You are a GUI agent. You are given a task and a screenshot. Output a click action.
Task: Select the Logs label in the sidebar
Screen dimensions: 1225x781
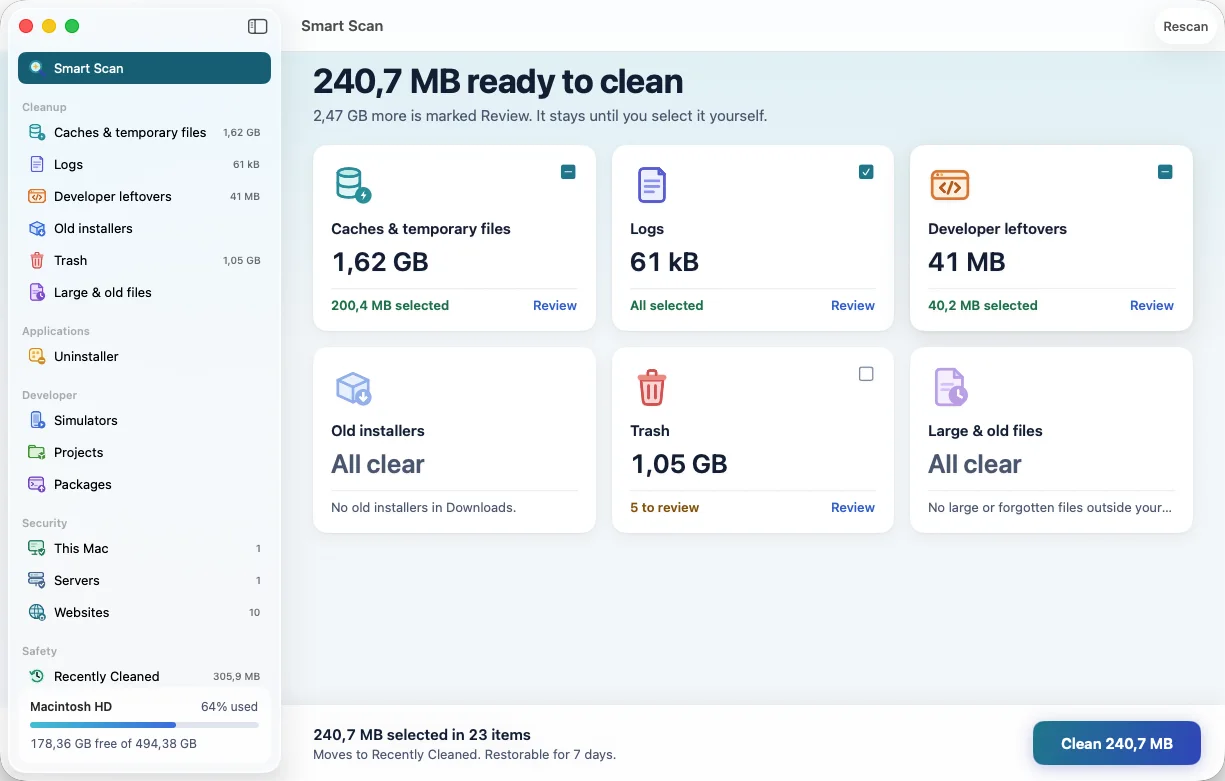tap(68, 164)
